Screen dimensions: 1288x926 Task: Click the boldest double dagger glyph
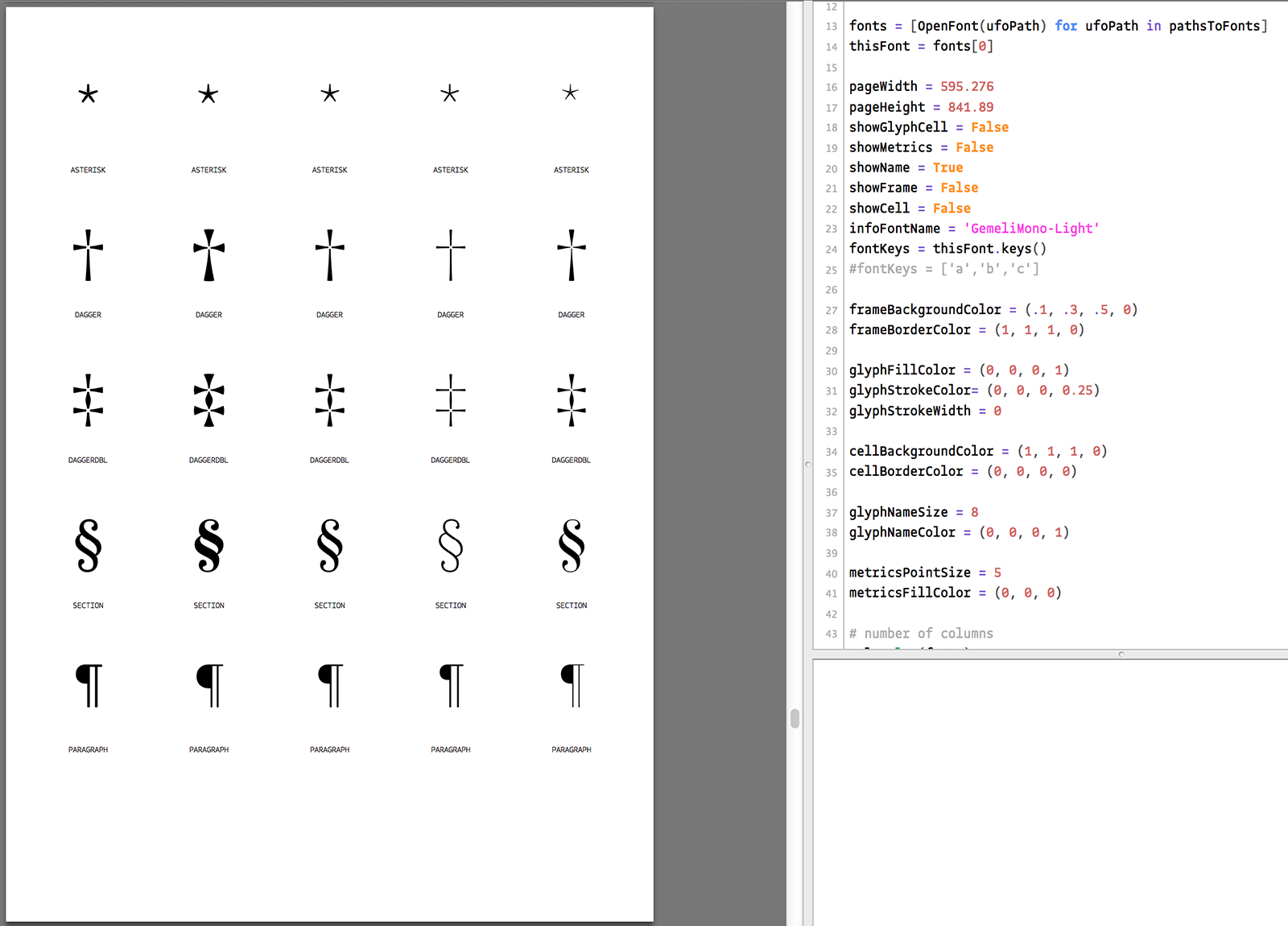coord(208,400)
